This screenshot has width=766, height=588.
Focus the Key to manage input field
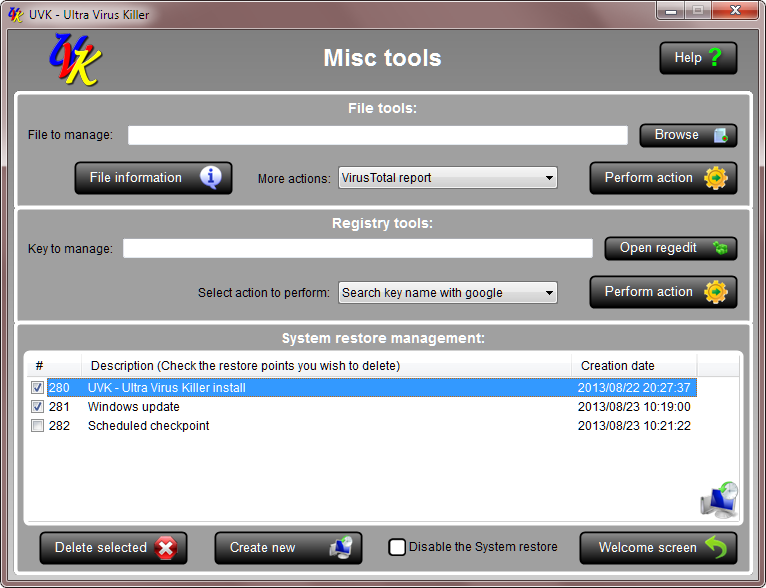pyautogui.click(x=358, y=248)
